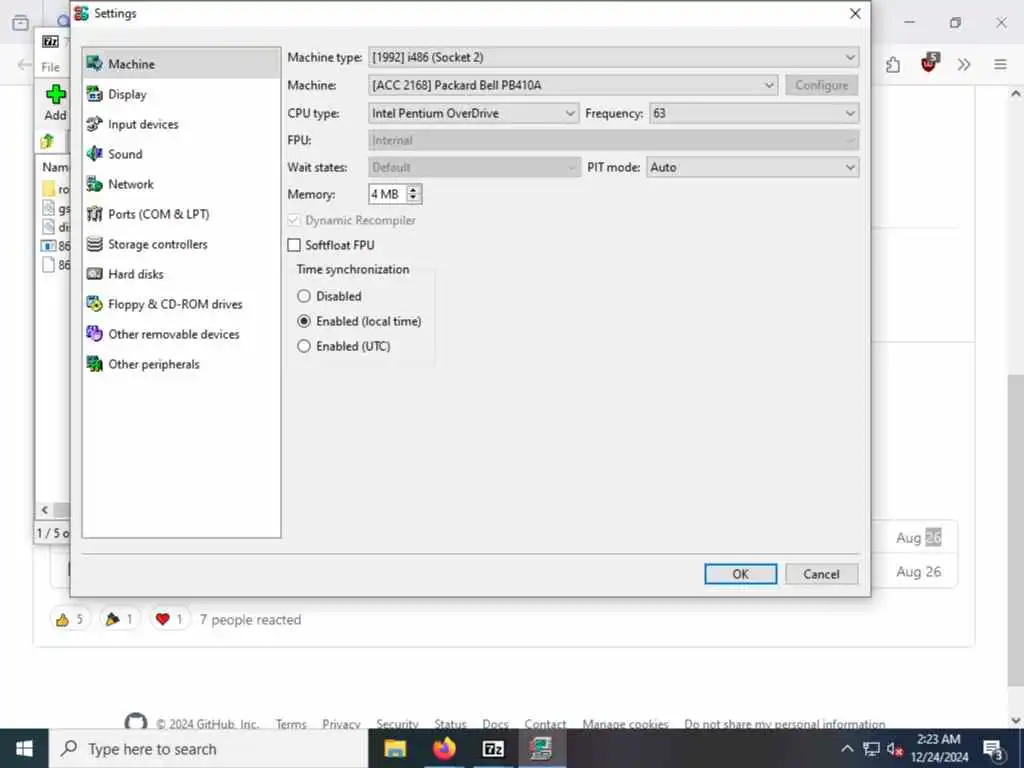1024x768 pixels.
Task: Cancel the Settings dialog
Action: [821, 574]
